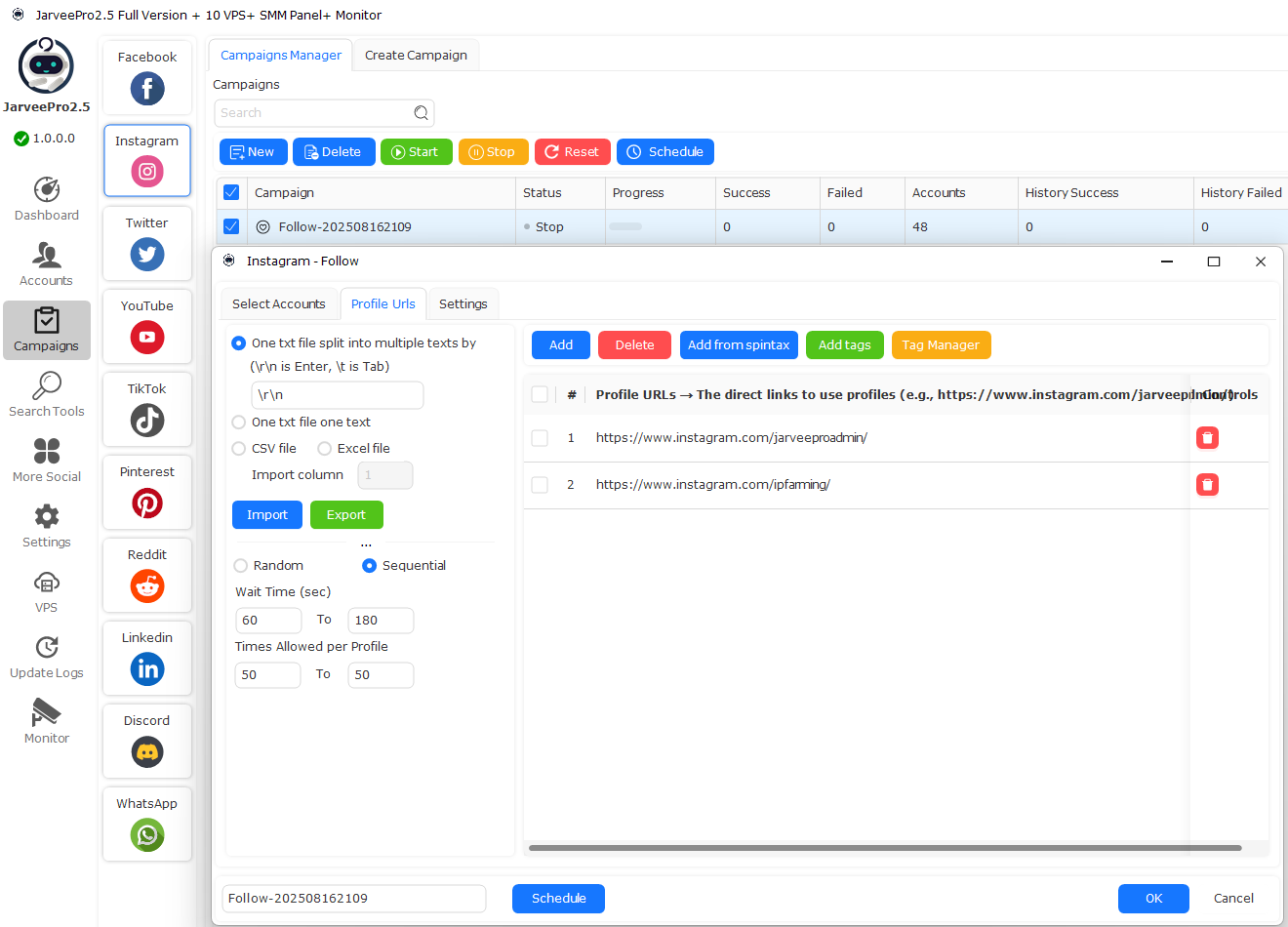Open Accounts in sidebar
The height and width of the screenshot is (927, 1288).
[x=47, y=264]
